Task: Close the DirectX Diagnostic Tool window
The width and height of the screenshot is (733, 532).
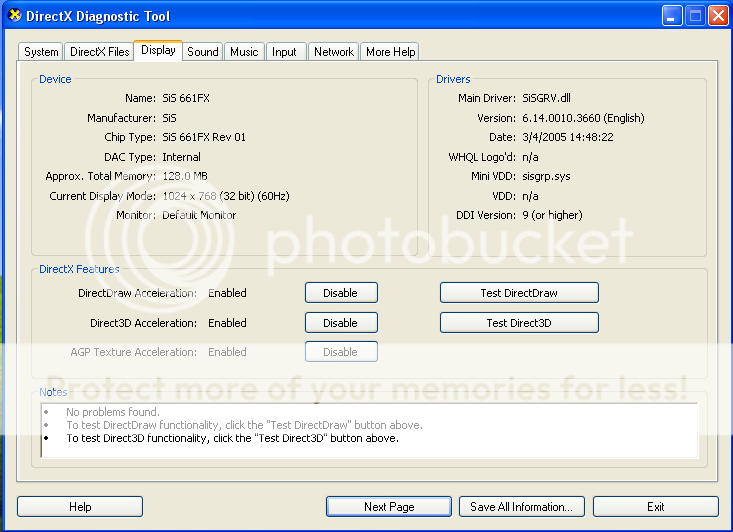Action: [718, 16]
